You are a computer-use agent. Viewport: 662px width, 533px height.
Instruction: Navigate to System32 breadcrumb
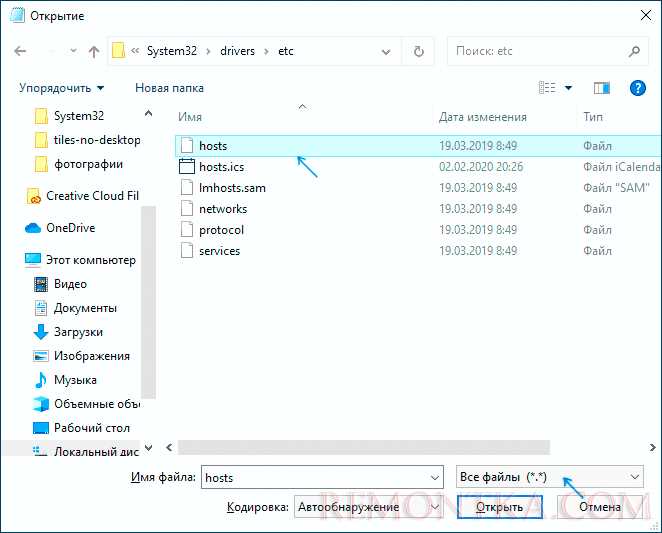click(171, 51)
